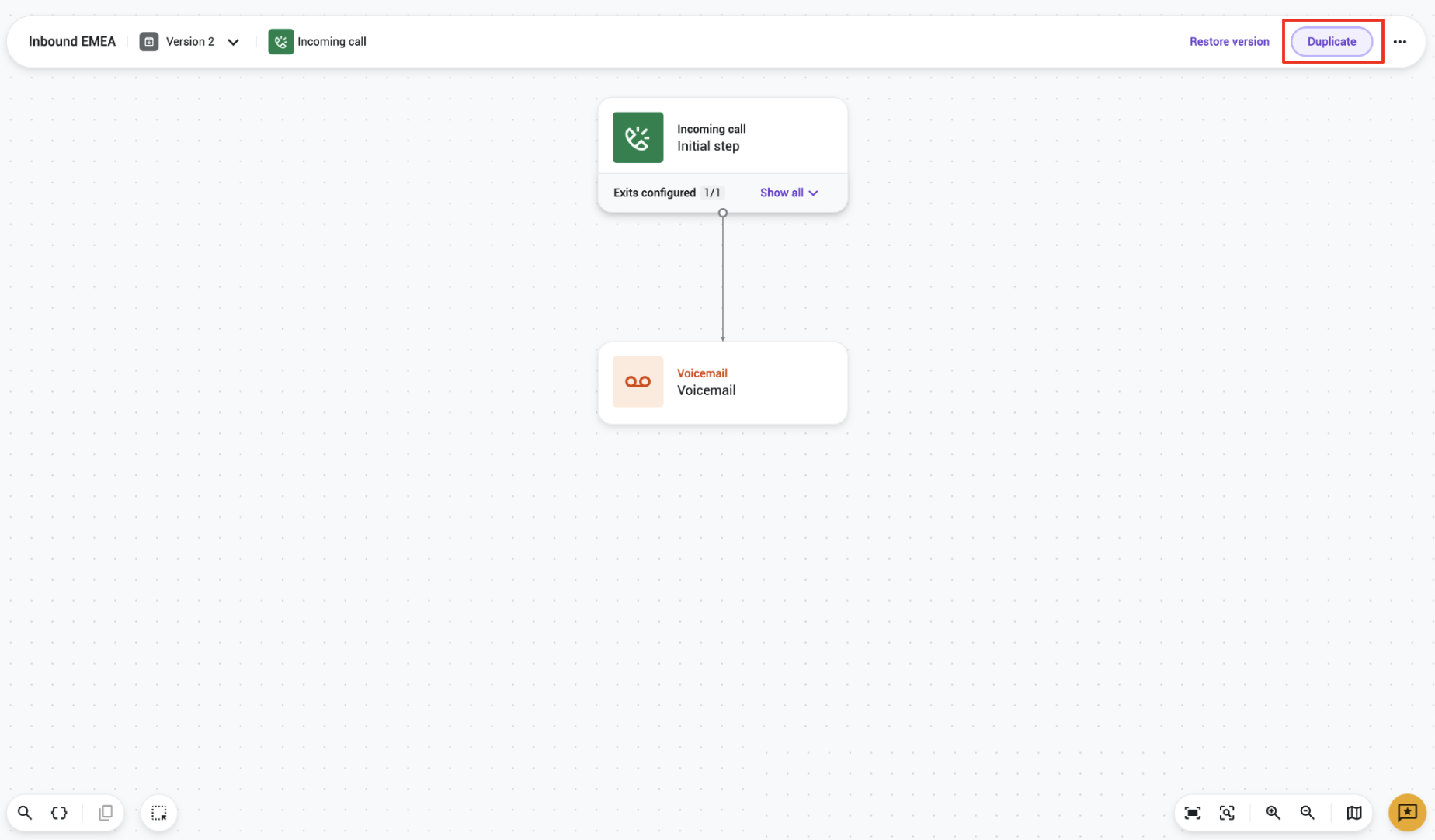
Task: Click the Inbound EMEA flow name
Action: pos(72,42)
